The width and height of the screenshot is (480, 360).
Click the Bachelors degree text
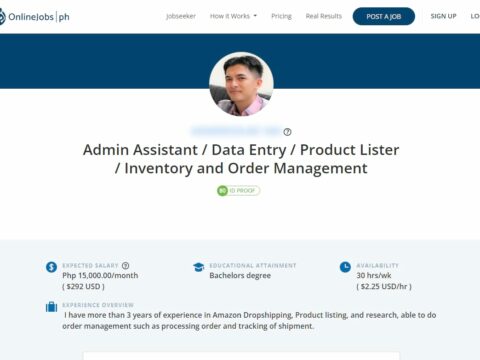[x=240, y=276]
